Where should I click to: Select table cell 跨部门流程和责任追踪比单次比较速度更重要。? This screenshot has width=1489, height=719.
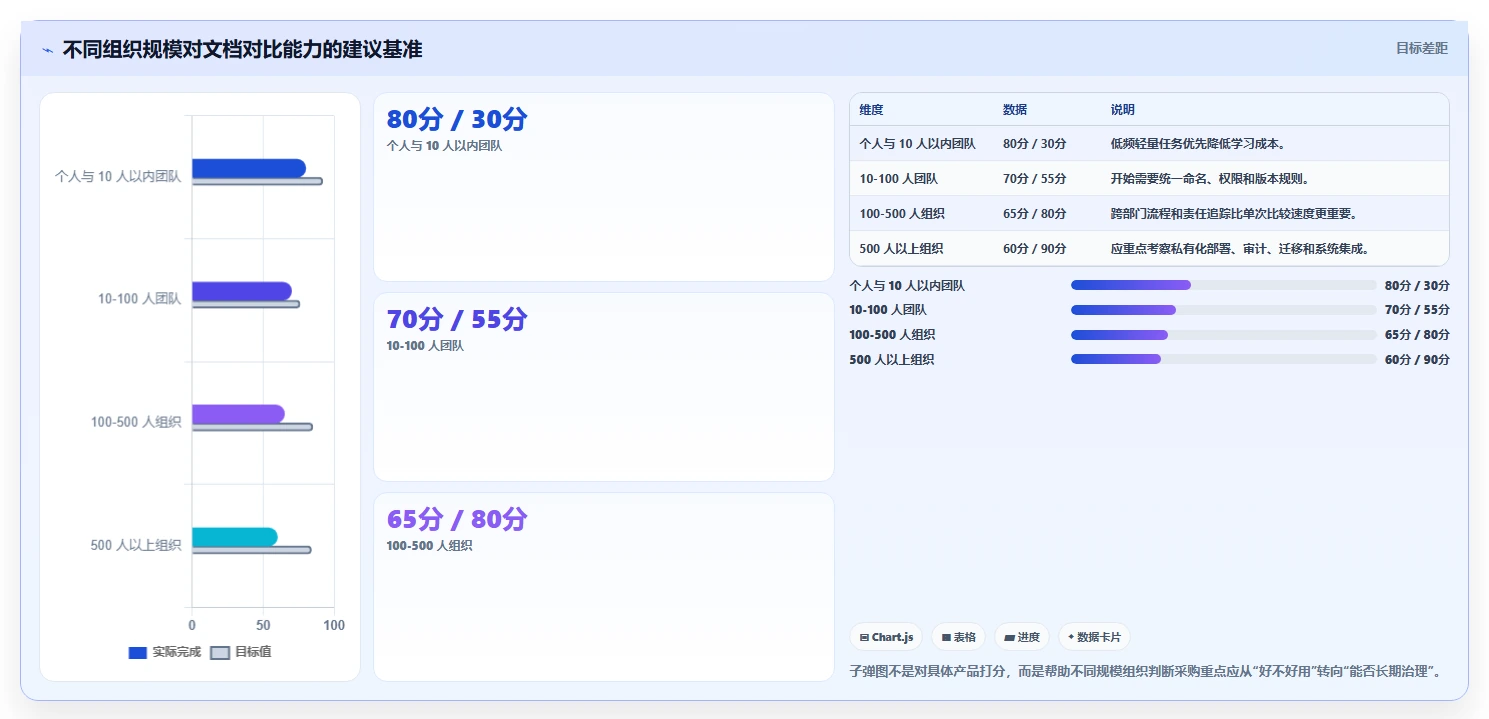(1234, 214)
